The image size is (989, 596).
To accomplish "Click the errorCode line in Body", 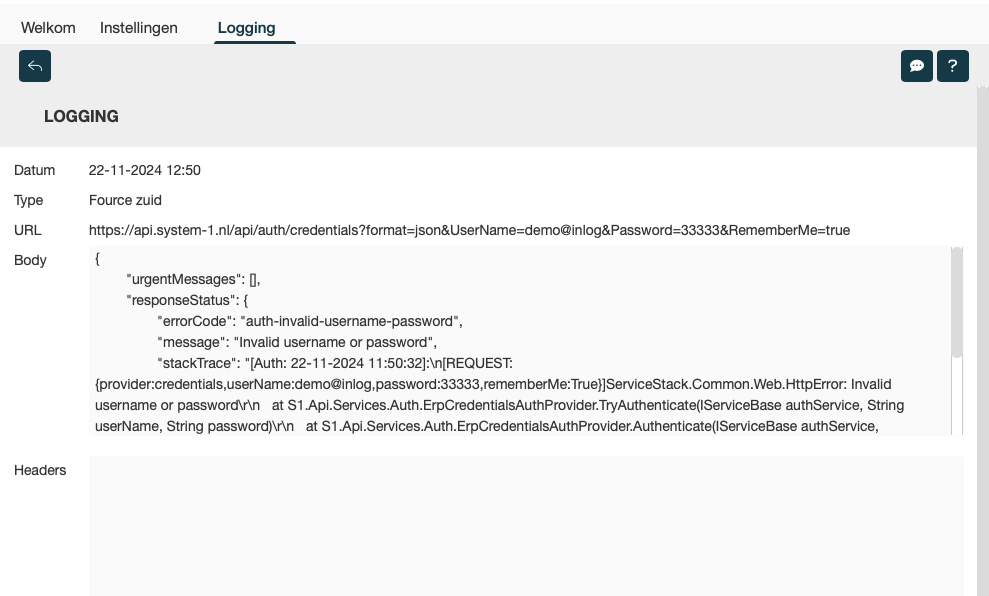I will (309, 321).
